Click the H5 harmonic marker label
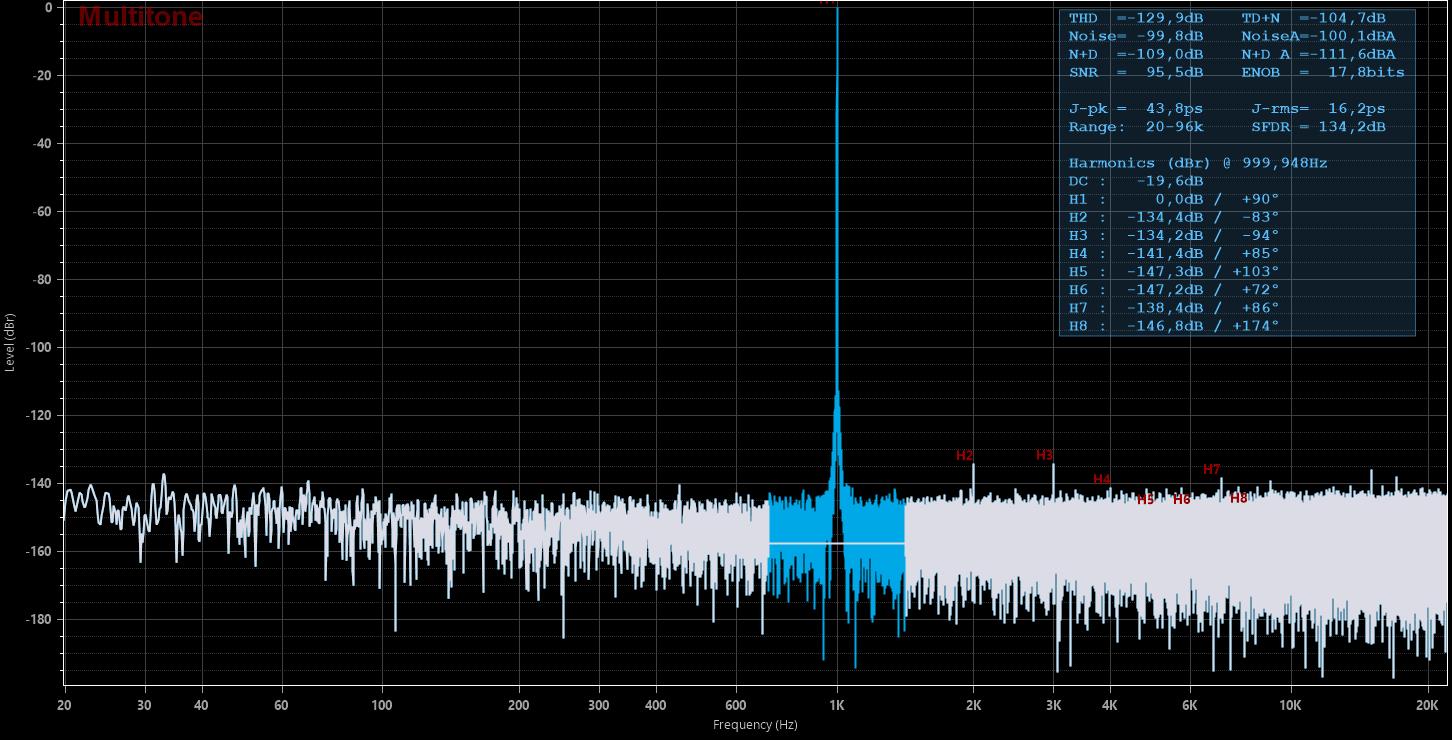The image size is (1452, 740). point(1145,500)
